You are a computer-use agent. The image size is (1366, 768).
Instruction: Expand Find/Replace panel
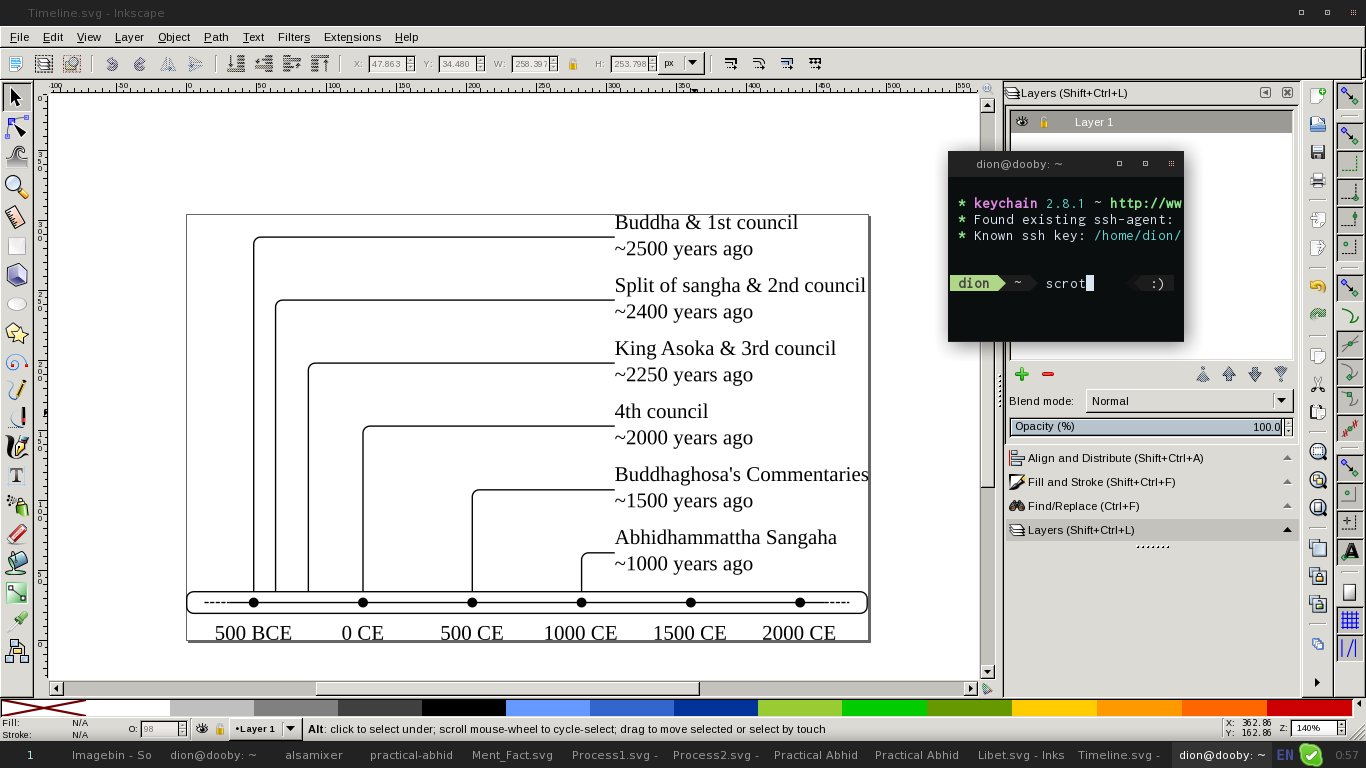point(1152,506)
